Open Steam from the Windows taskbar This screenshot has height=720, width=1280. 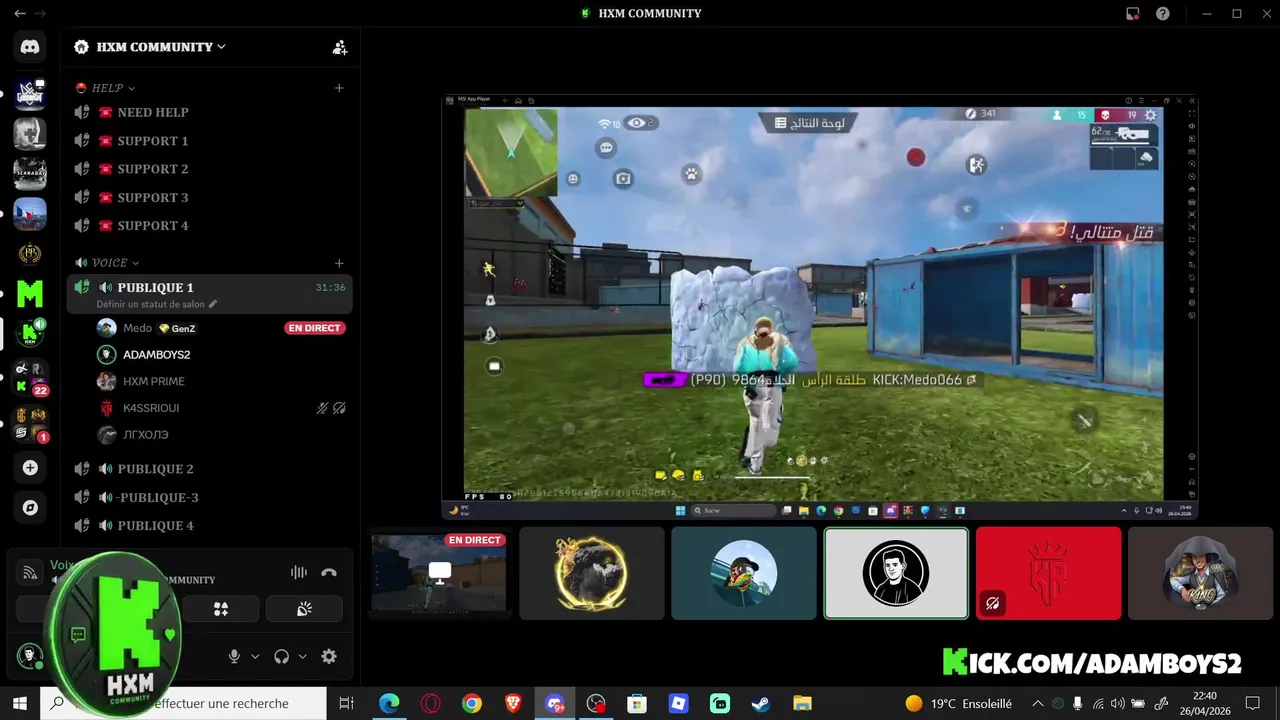pyautogui.click(x=761, y=704)
